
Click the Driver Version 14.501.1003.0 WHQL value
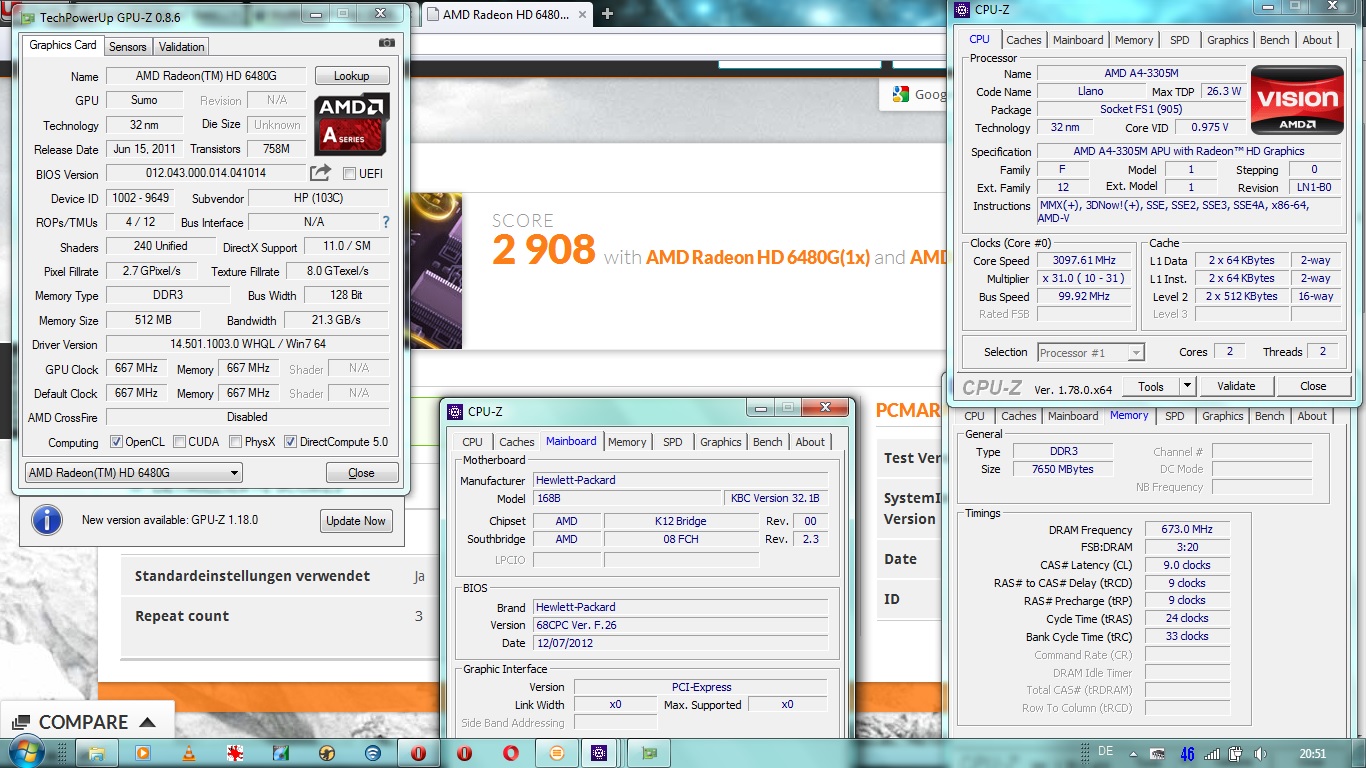coord(248,344)
